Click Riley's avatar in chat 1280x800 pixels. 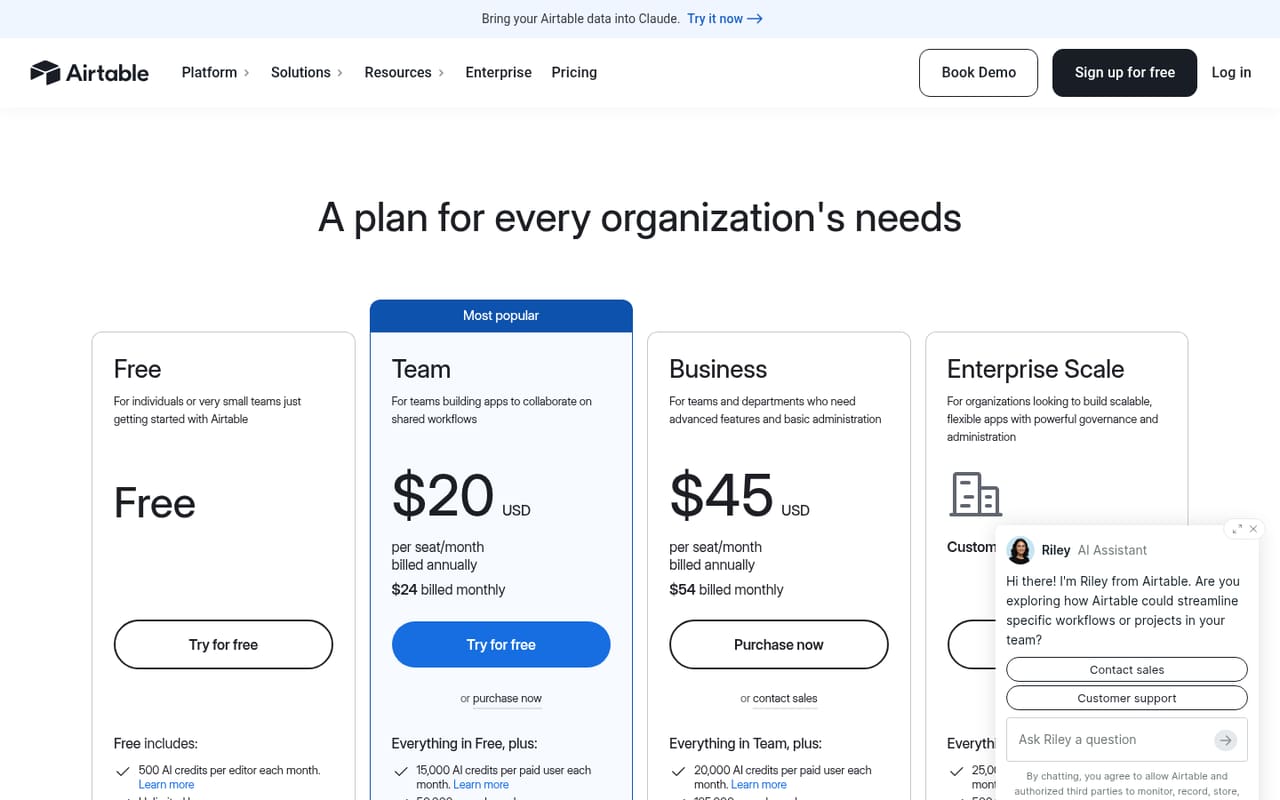tap(1020, 550)
